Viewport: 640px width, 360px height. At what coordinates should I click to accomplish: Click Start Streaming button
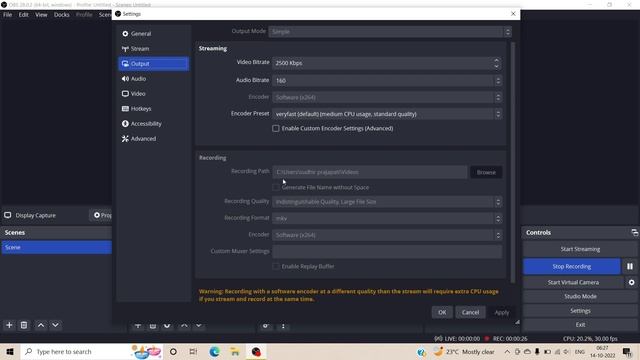[x=580, y=249]
